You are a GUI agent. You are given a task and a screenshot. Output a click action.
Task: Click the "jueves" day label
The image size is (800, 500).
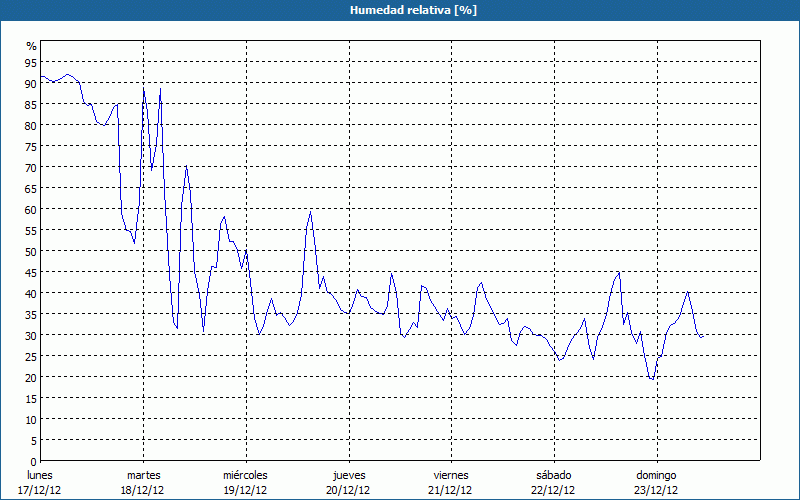349,475
